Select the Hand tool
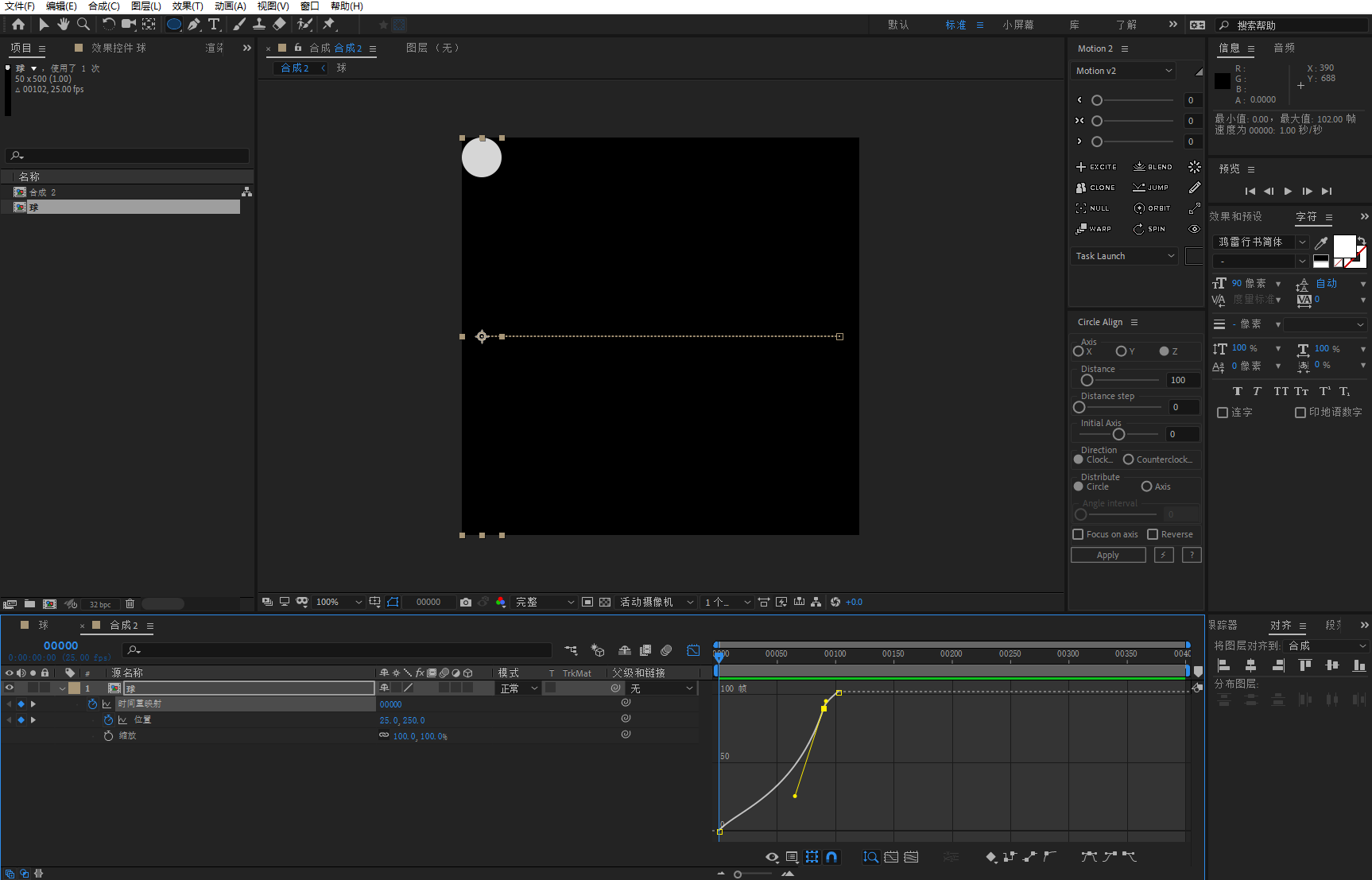1372x880 pixels. click(64, 25)
